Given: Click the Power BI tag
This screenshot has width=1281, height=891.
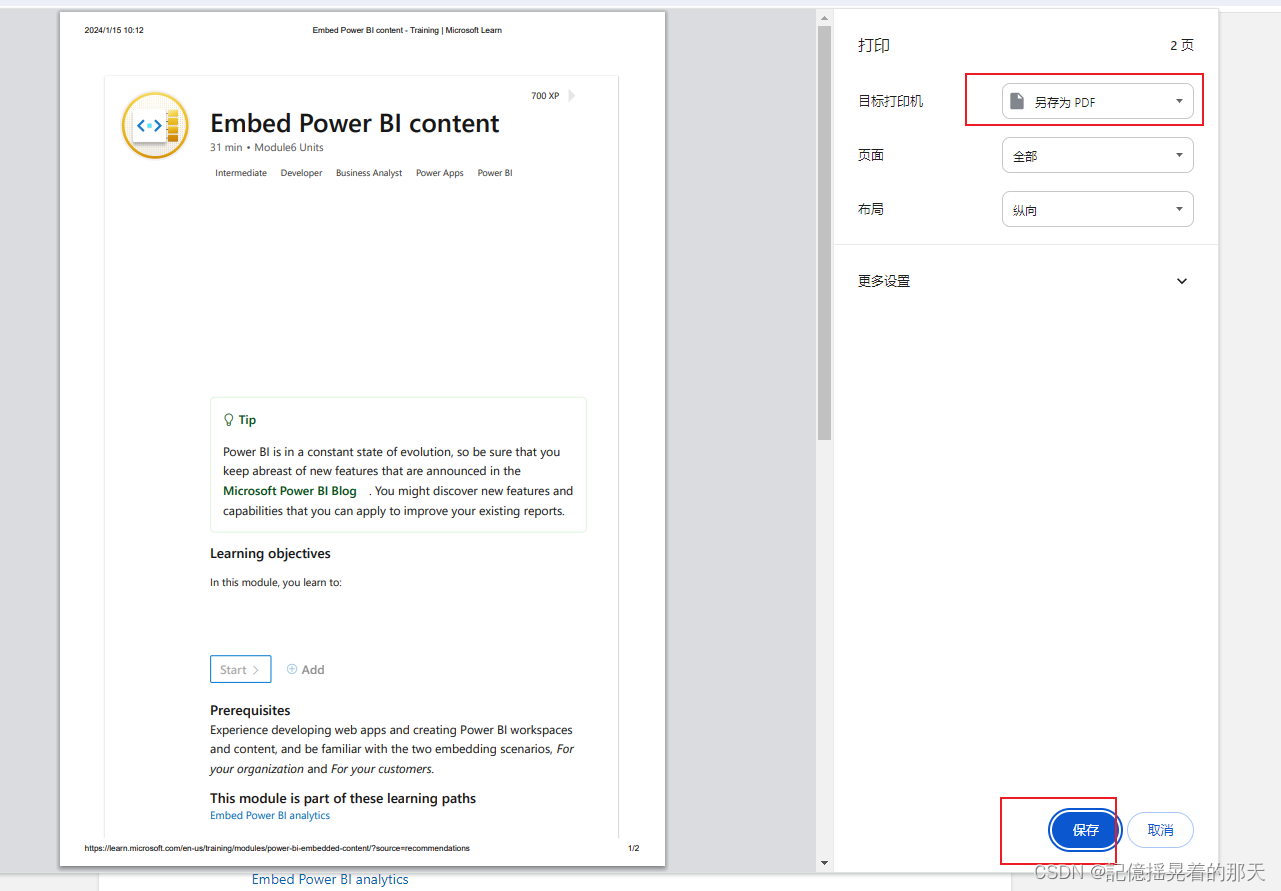Looking at the screenshot, I should 495,173.
